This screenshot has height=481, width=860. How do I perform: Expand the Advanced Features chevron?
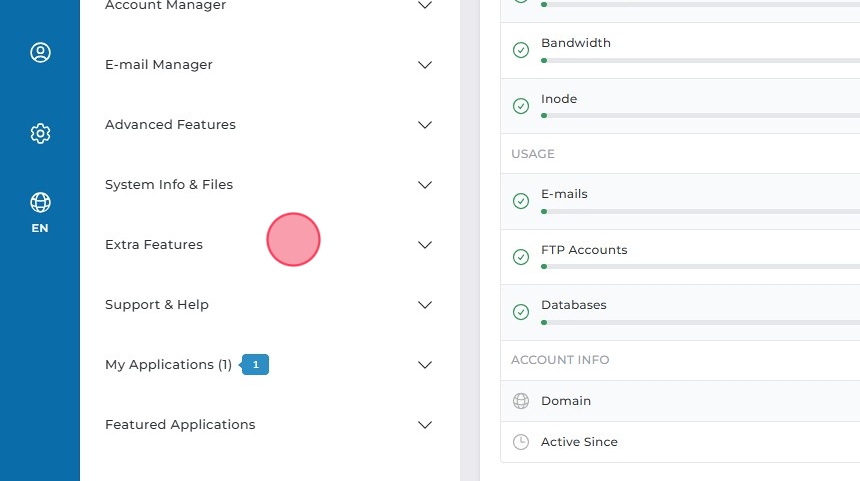click(x=425, y=125)
